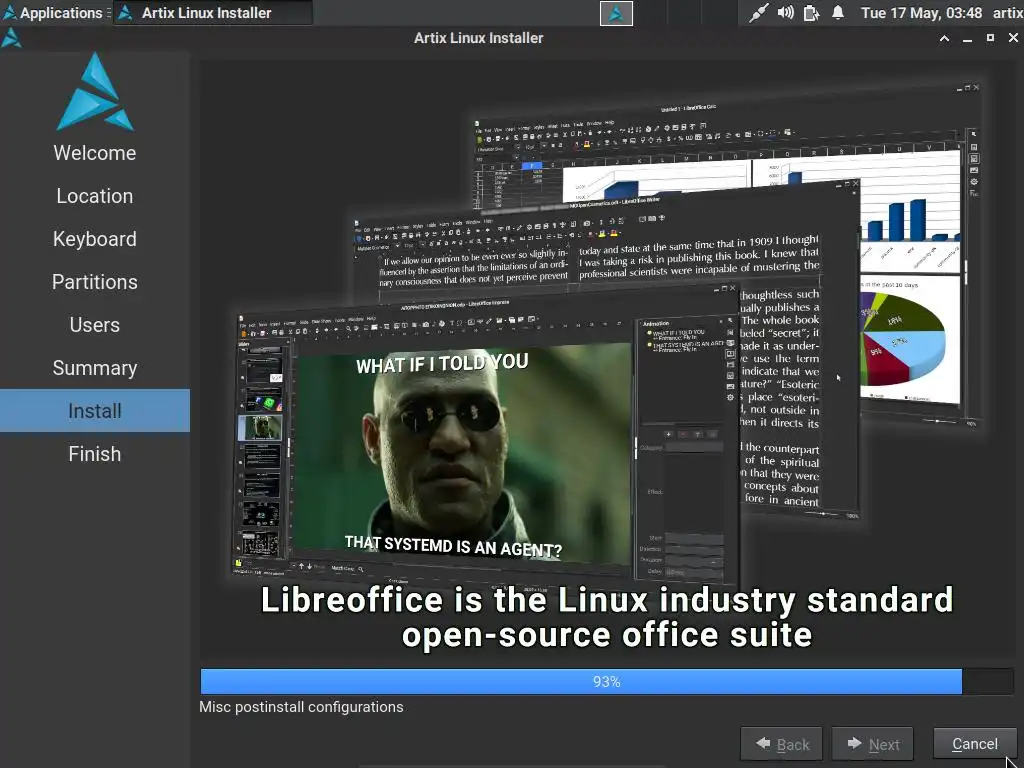
Task: Click the artix username in panel
Action: point(1008,12)
